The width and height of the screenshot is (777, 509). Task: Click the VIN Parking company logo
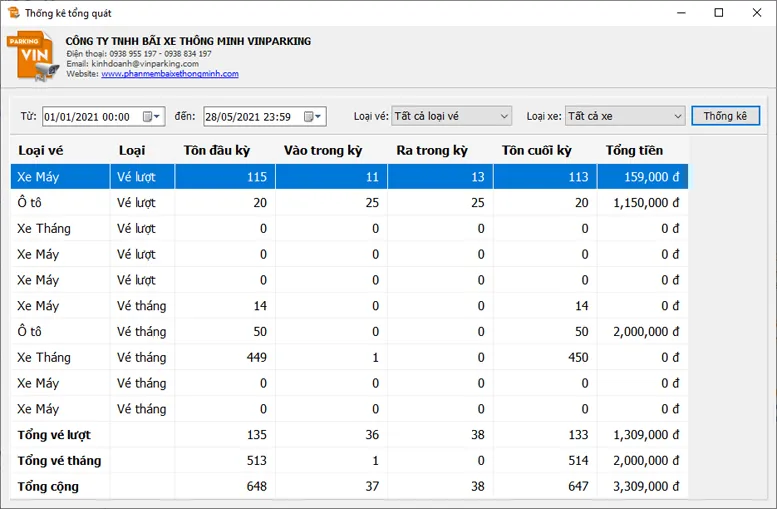[30, 56]
